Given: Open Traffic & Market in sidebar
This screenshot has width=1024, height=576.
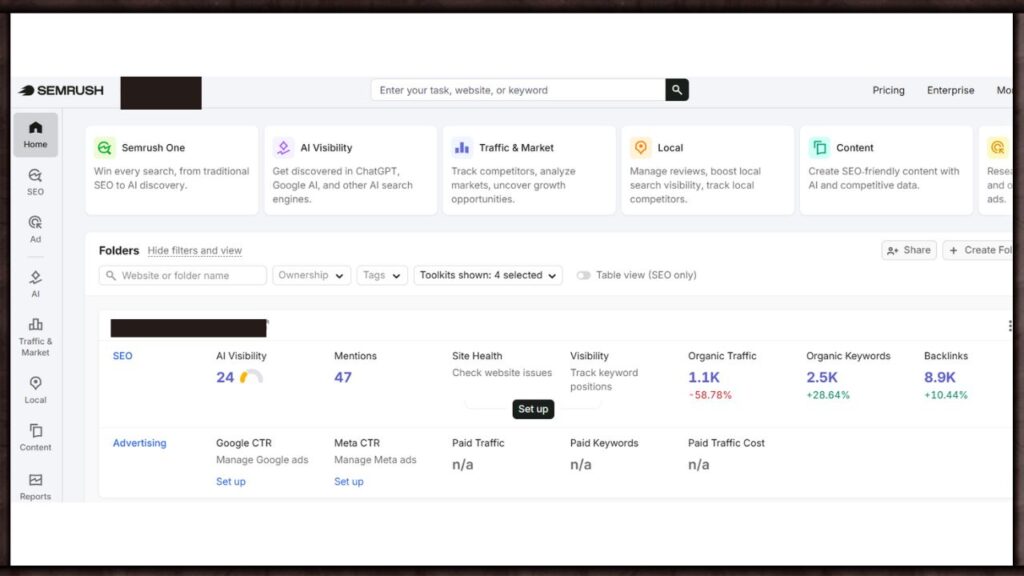Looking at the screenshot, I should [x=35, y=337].
